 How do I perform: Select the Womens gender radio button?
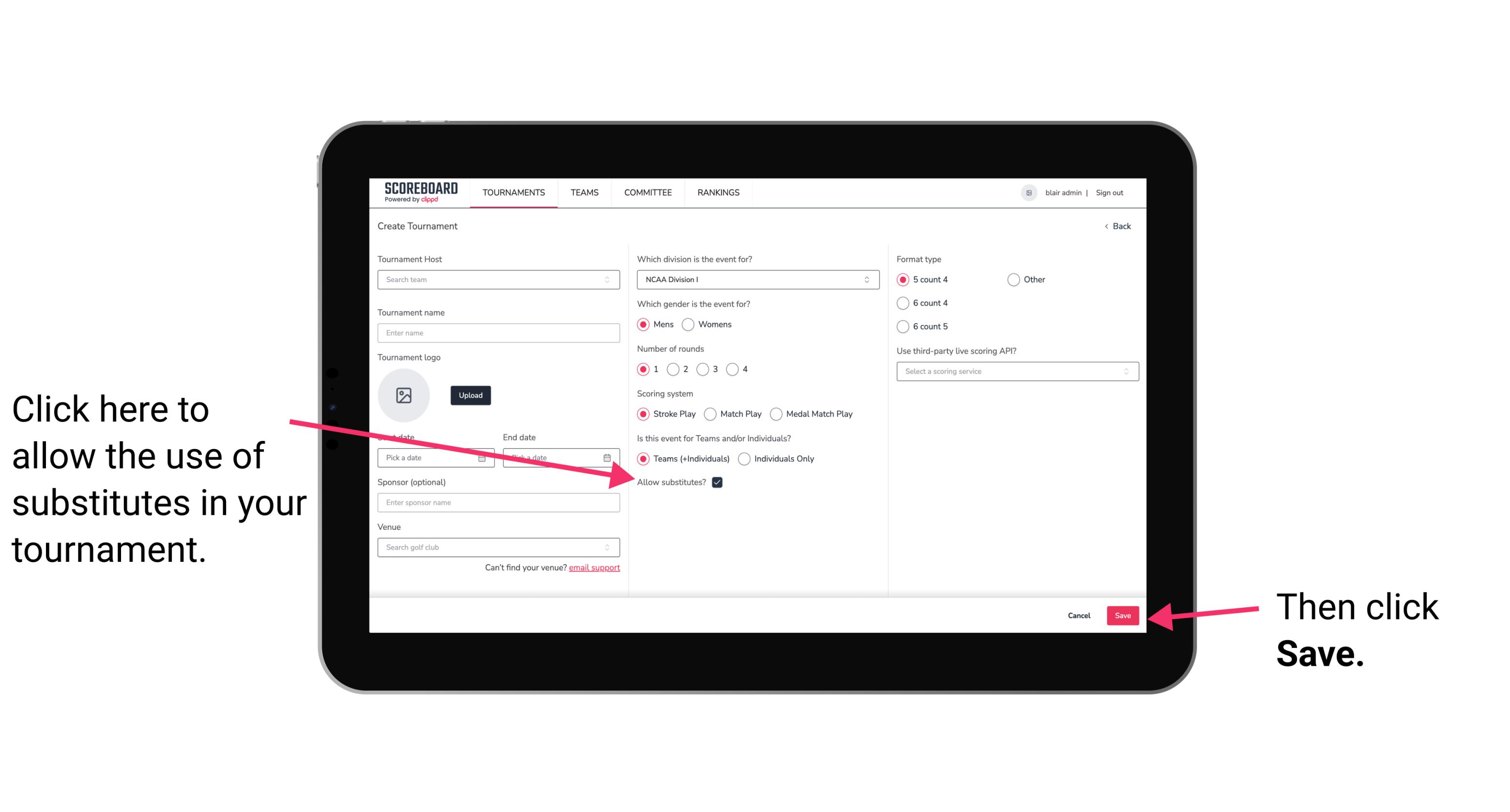(690, 324)
